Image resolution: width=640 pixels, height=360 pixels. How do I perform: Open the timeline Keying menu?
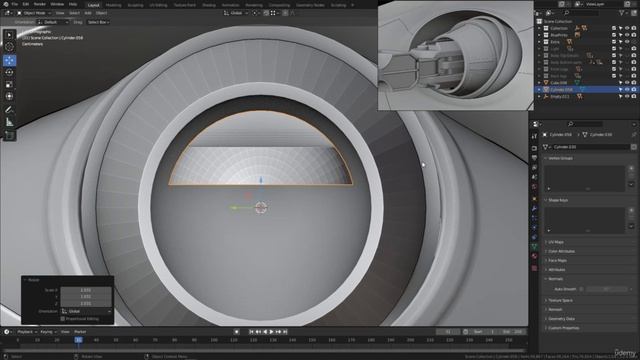[48, 332]
